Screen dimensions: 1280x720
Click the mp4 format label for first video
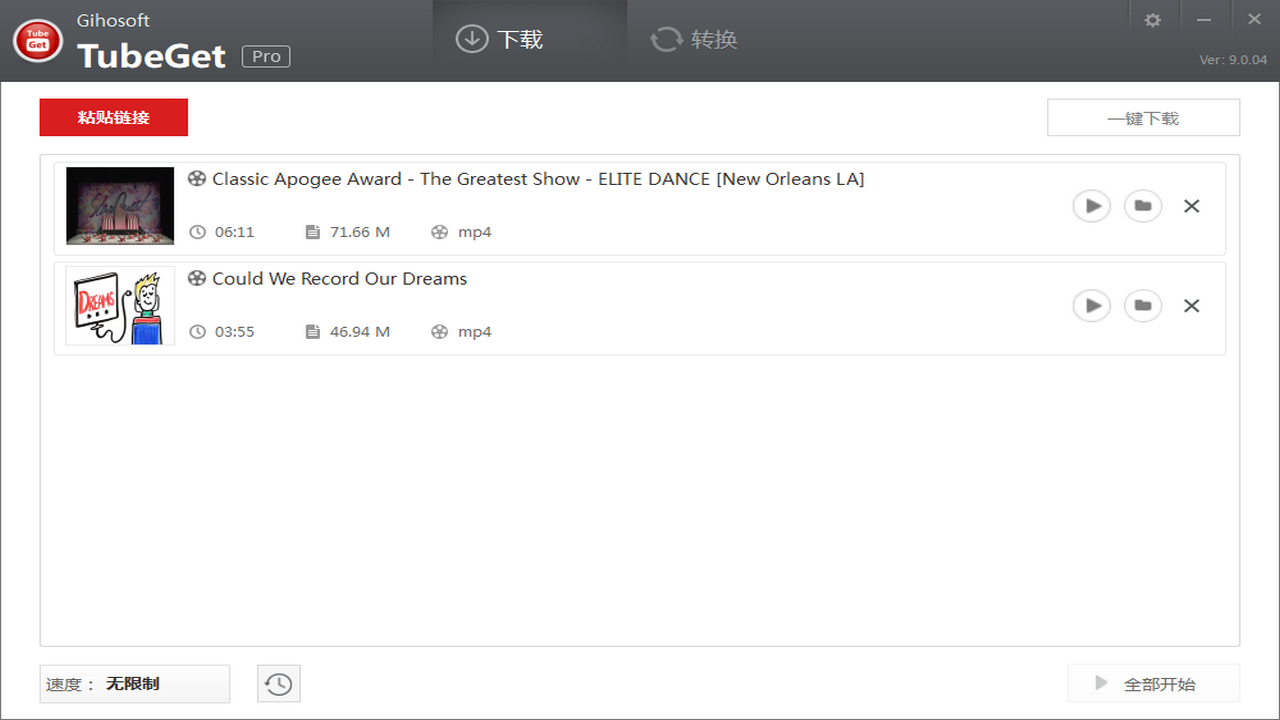(474, 231)
